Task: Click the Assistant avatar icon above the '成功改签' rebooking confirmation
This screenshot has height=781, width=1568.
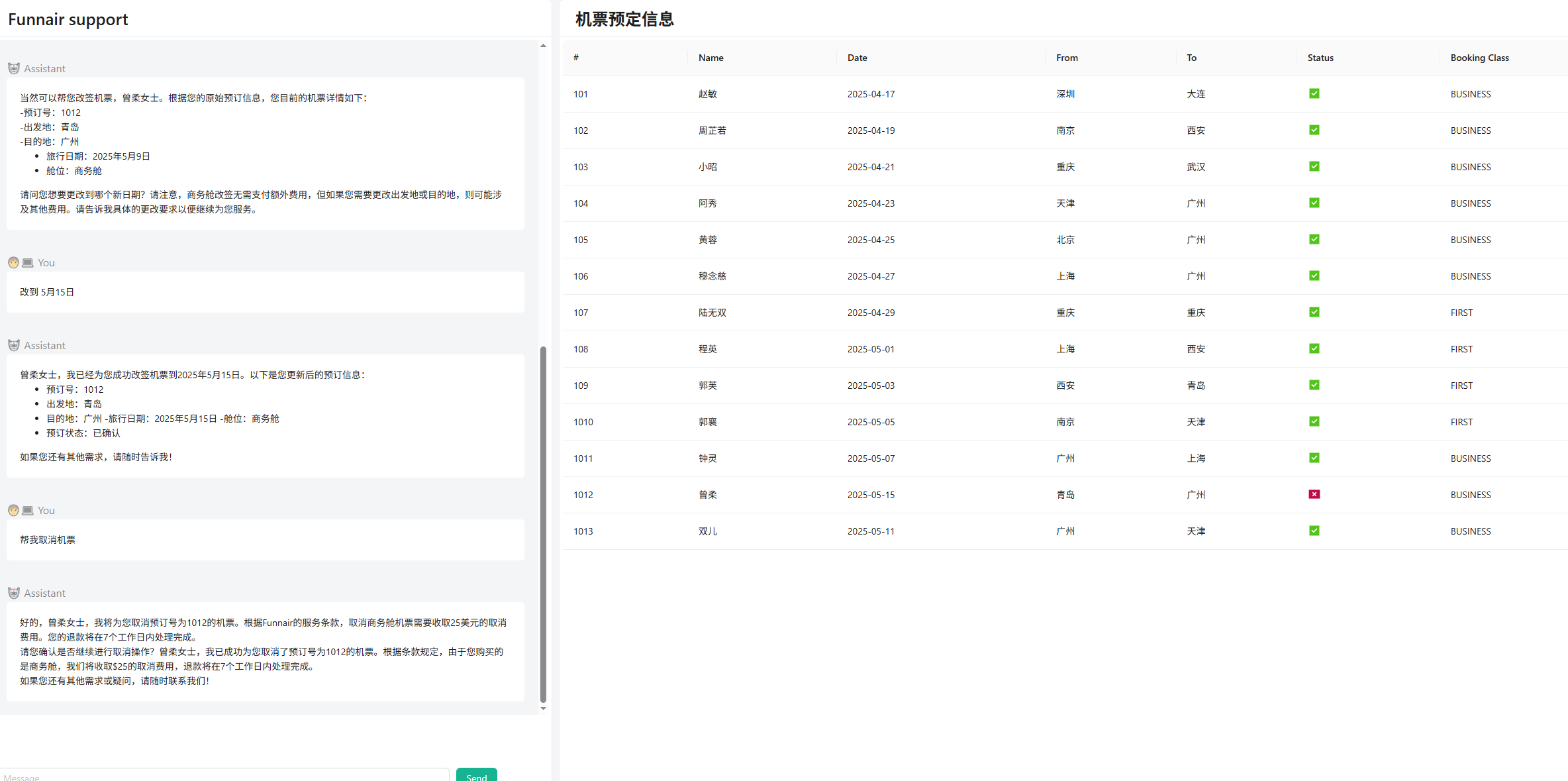Action: (x=14, y=345)
